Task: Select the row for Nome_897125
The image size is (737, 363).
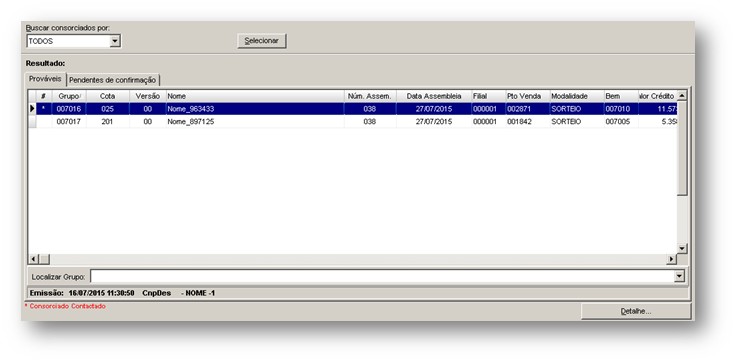Action: click(353, 122)
